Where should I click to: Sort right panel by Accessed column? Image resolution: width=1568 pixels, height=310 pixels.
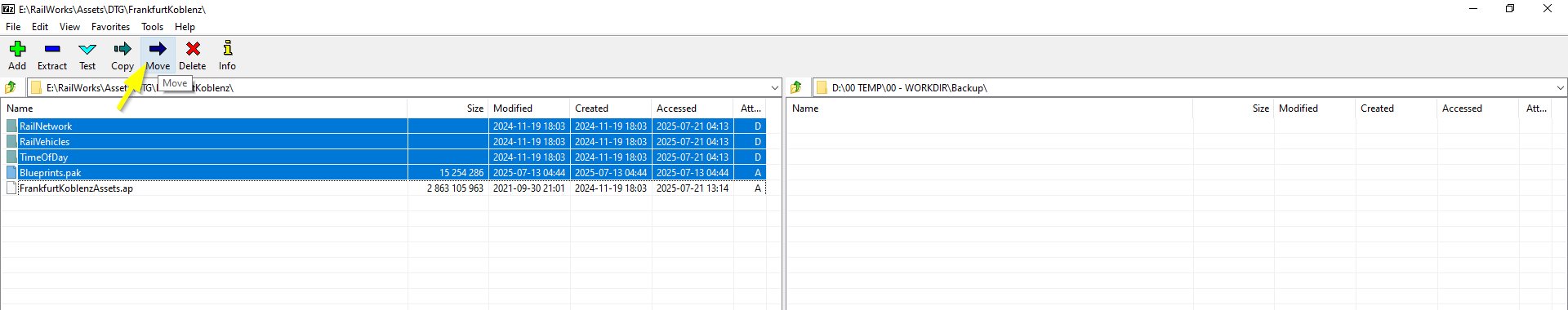click(x=1478, y=108)
